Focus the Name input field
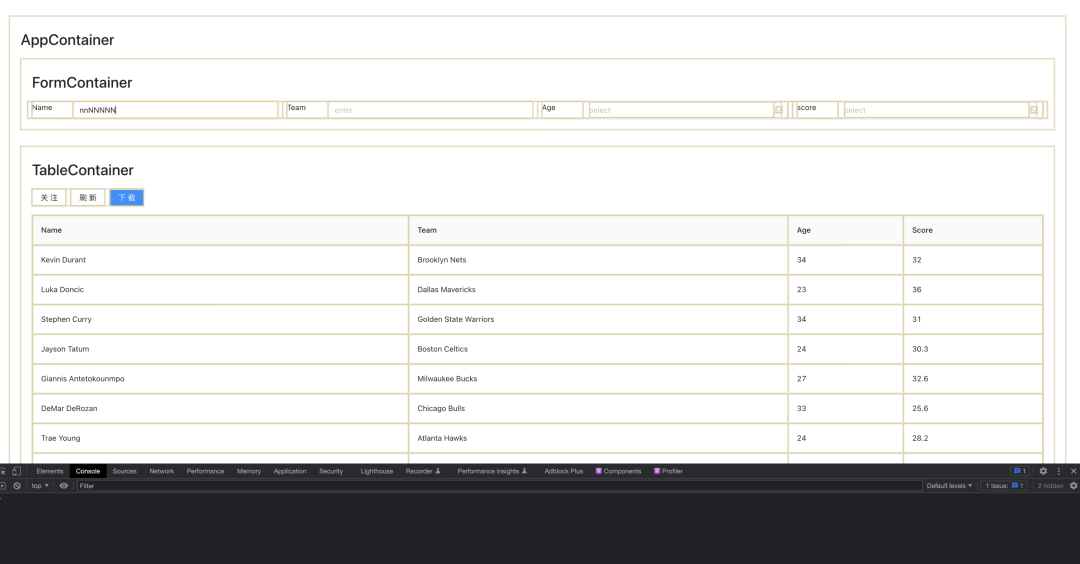Viewport: 1080px width, 564px height. pyautogui.click(x=176, y=109)
